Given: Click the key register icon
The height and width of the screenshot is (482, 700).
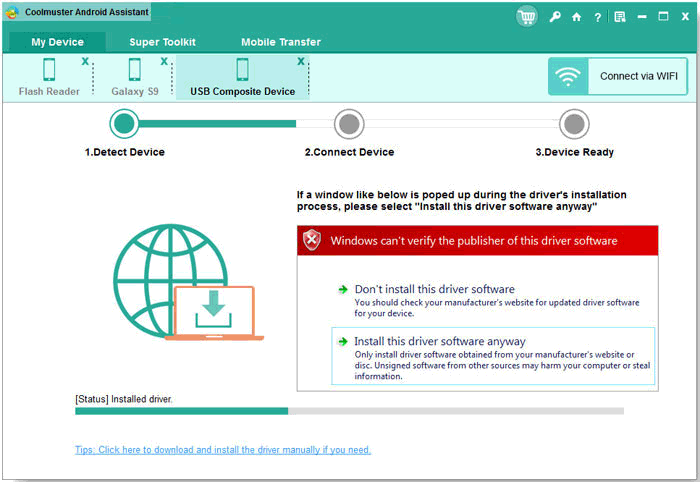Looking at the screenshot, I should [x=555, y=17].
